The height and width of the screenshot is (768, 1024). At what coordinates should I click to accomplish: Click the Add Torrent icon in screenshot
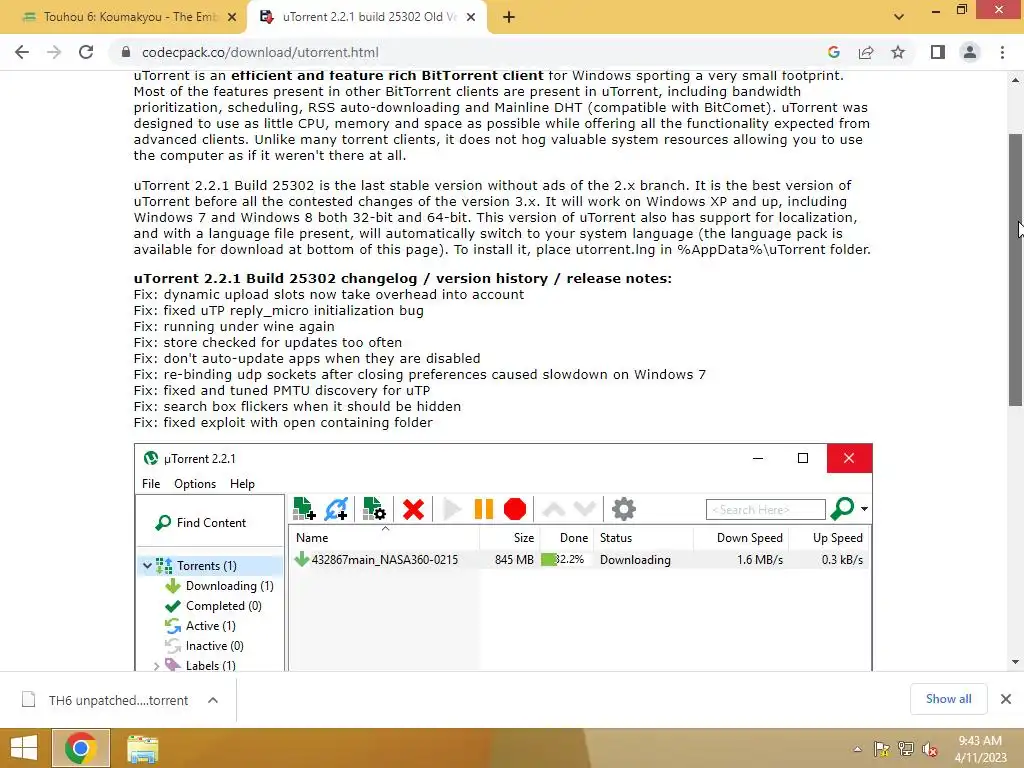(304, 509)
